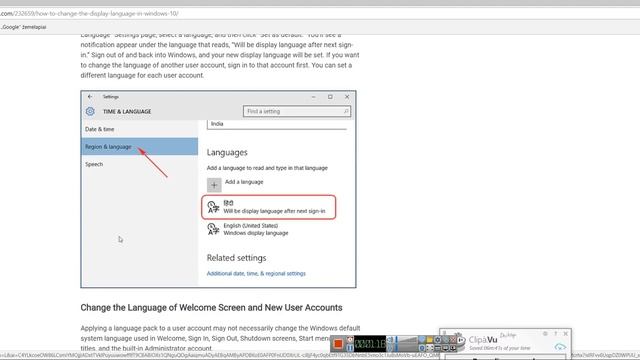Click the gear icon in recorder toolbar

click(x=438, y=340)
